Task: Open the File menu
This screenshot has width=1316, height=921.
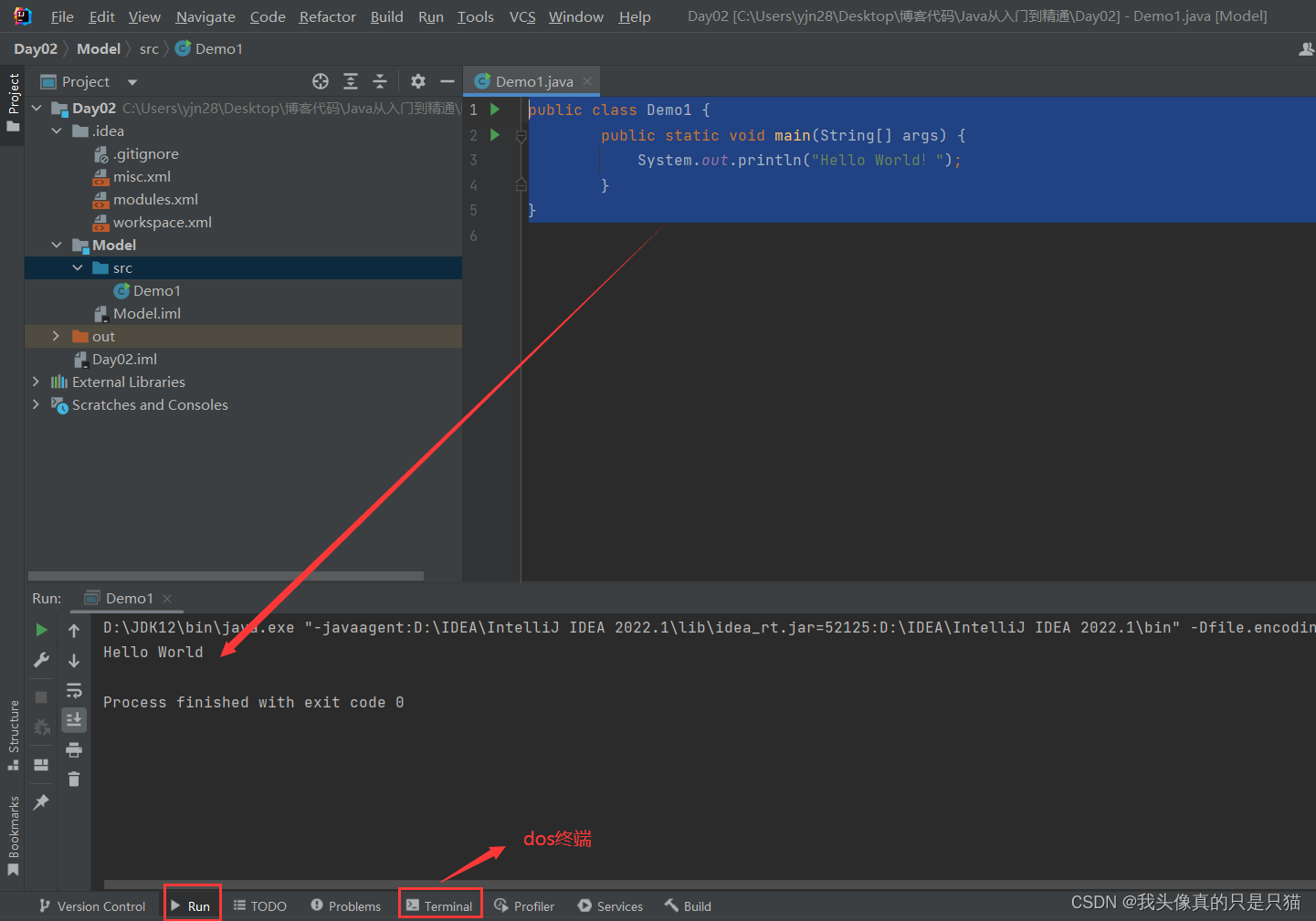Action: click(x=62, y=16)
